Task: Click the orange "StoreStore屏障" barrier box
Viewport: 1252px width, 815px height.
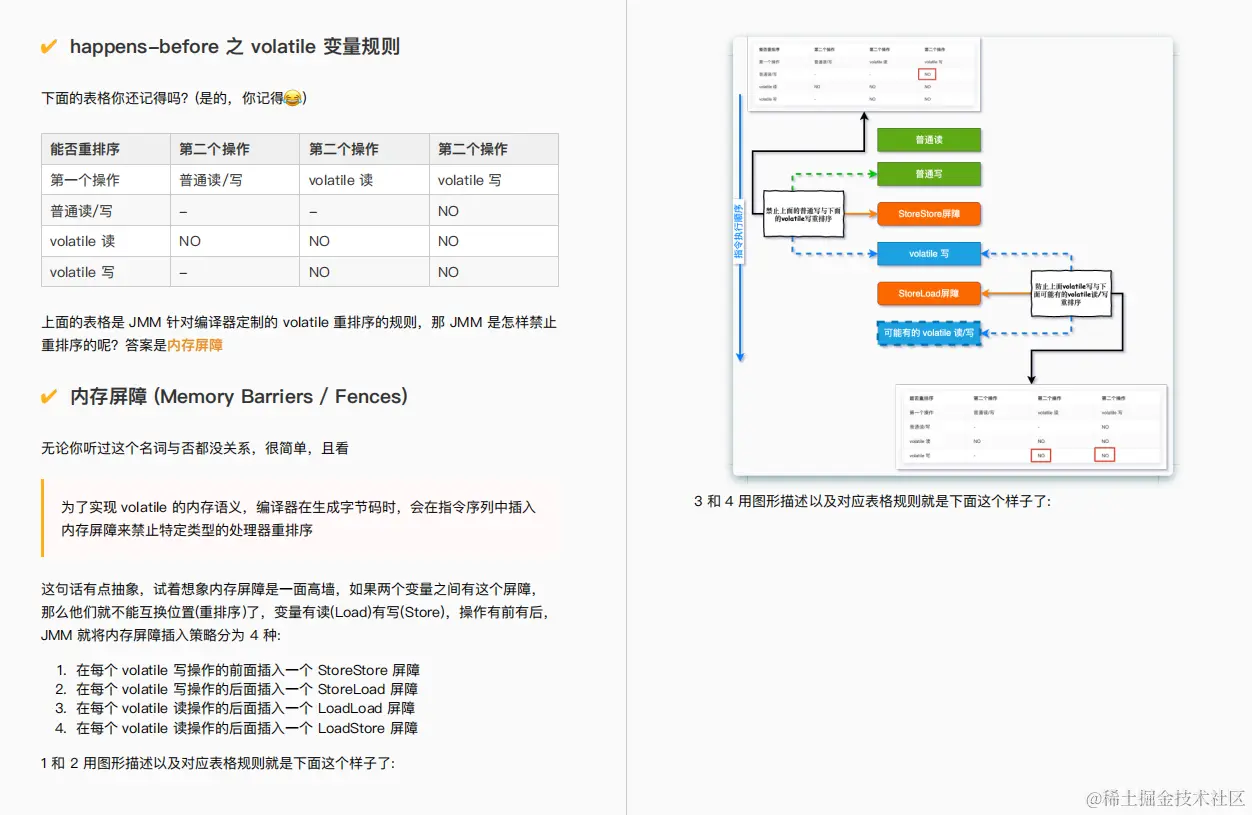Action: (x=928, y=213)
